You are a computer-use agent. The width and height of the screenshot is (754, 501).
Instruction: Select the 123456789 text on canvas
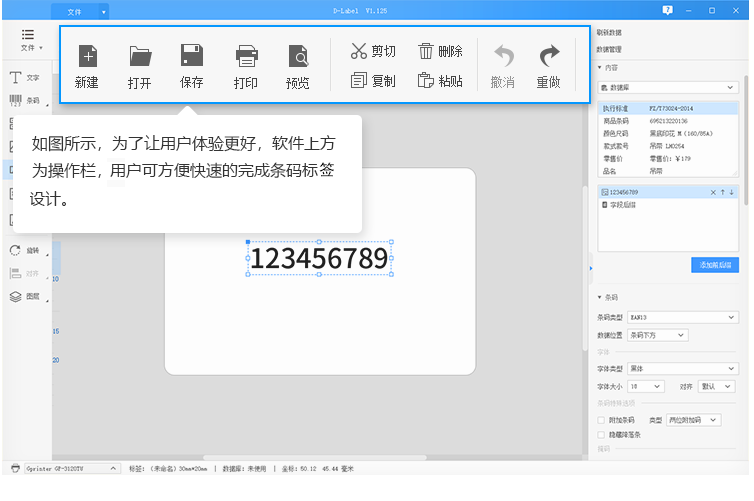point(319,259)
